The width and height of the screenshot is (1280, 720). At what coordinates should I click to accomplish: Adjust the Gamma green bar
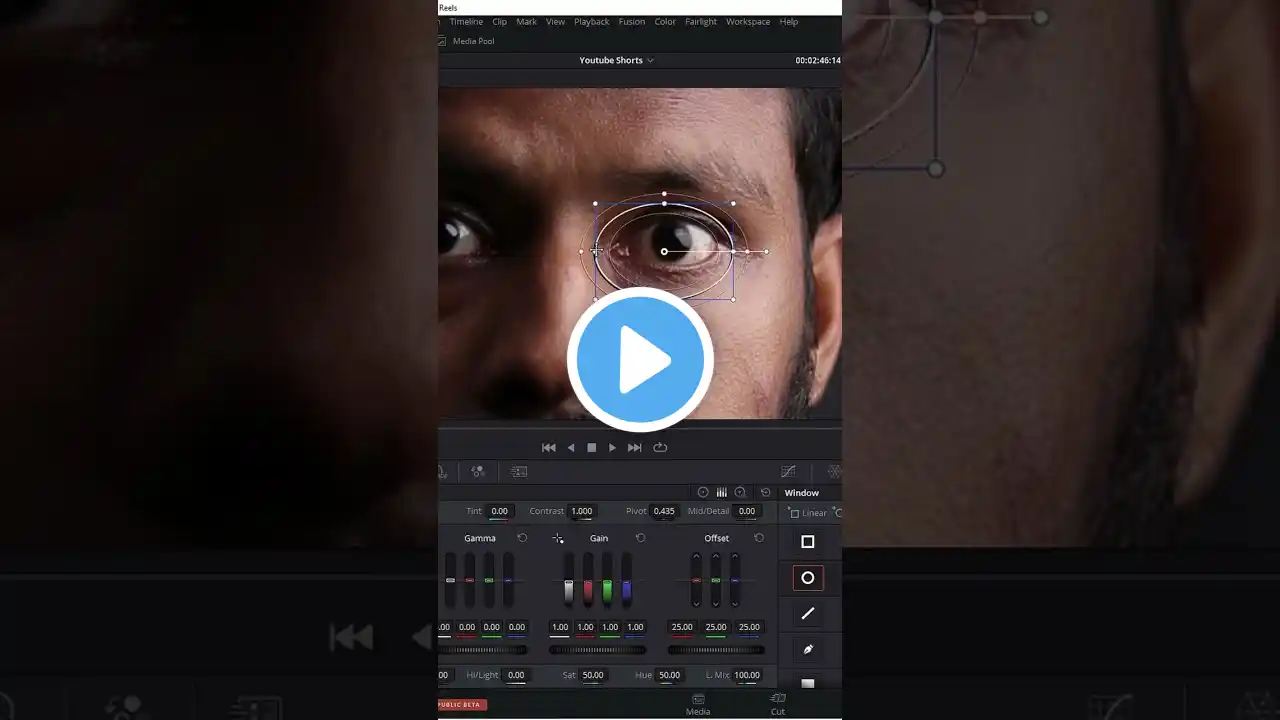tap(489, 580)
